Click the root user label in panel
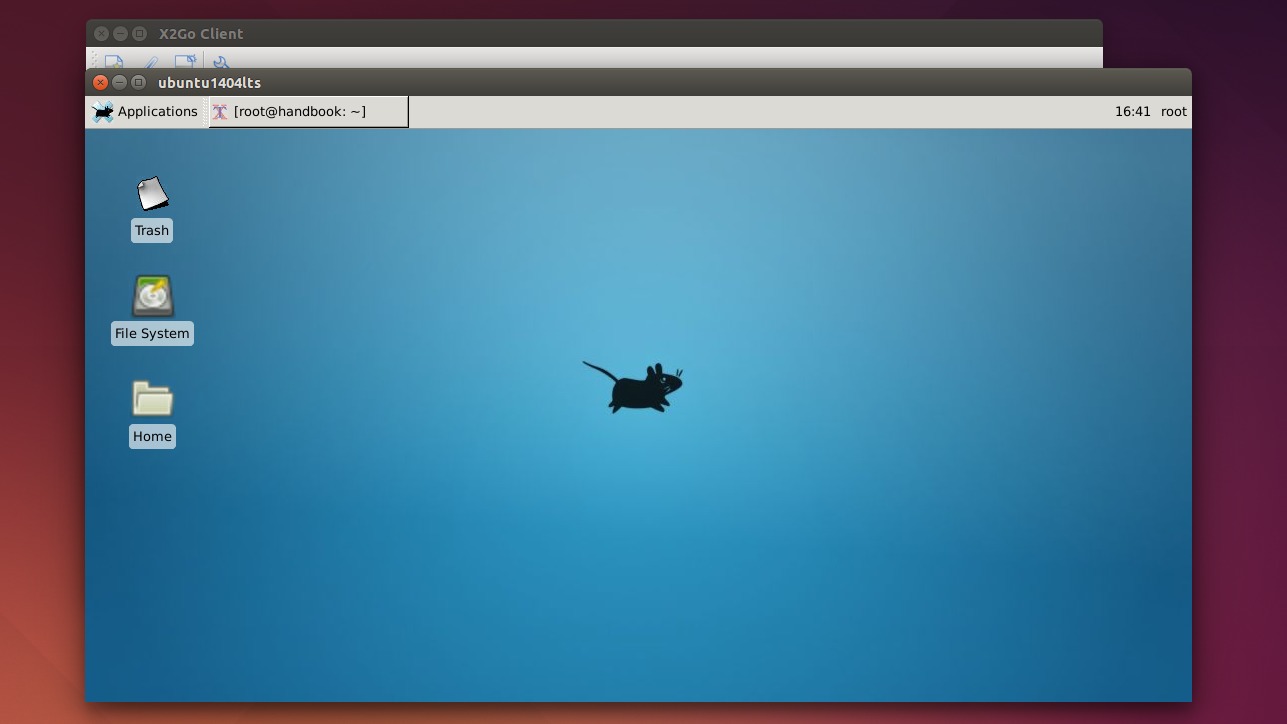1287x724 pixels. 1174,112
